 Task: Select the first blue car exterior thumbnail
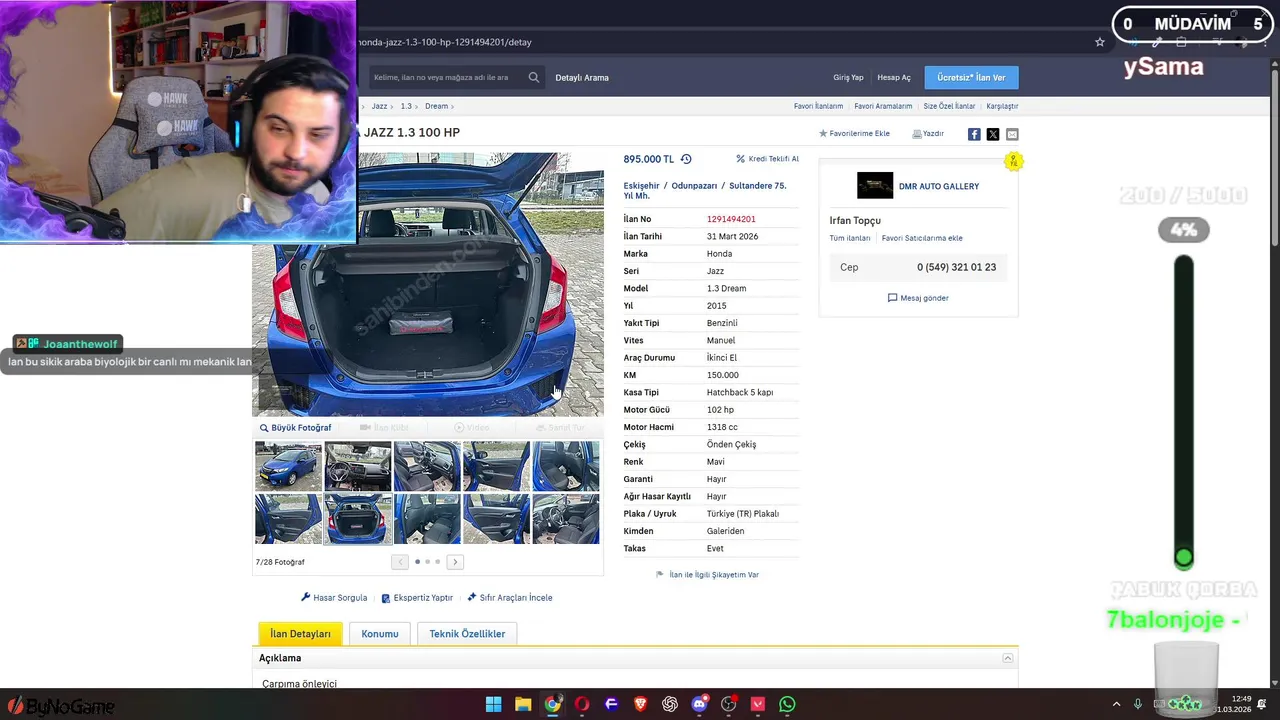[x=288, y=466]
